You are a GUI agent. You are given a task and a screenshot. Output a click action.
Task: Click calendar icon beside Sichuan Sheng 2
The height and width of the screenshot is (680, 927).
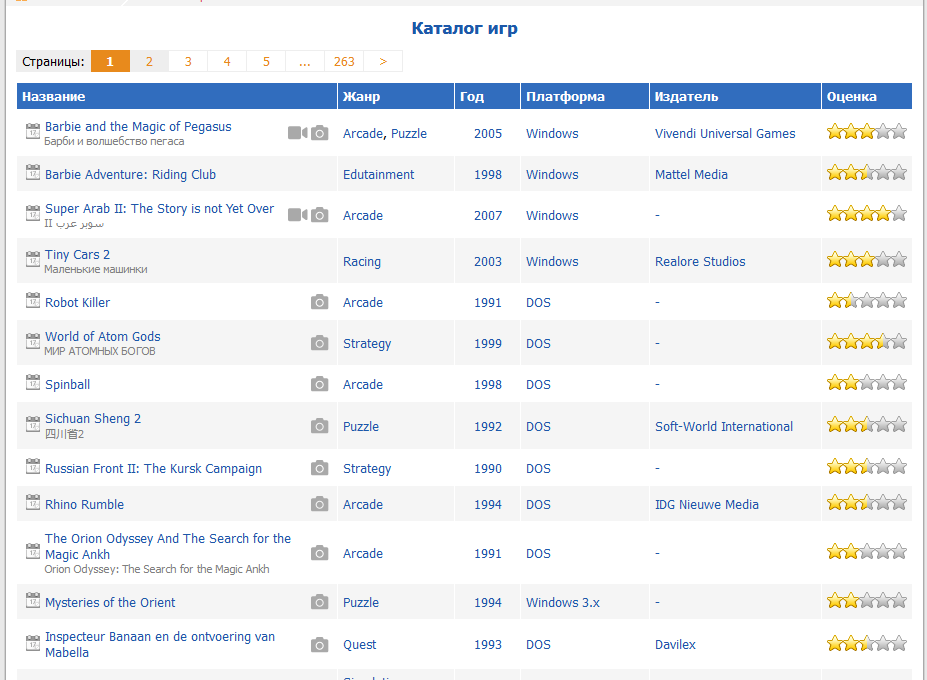[x=33, y=423]
